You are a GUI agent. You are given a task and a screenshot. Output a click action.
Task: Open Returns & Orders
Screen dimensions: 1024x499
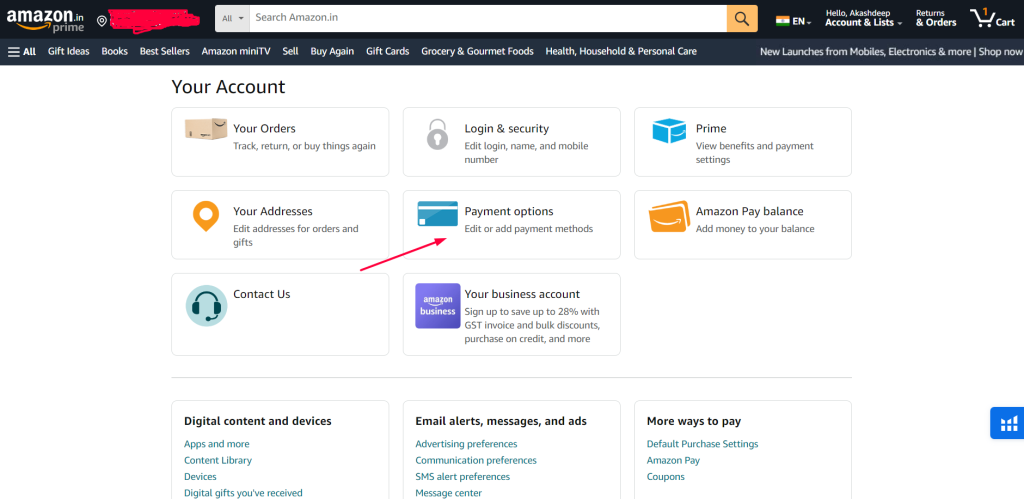point(936,18)
